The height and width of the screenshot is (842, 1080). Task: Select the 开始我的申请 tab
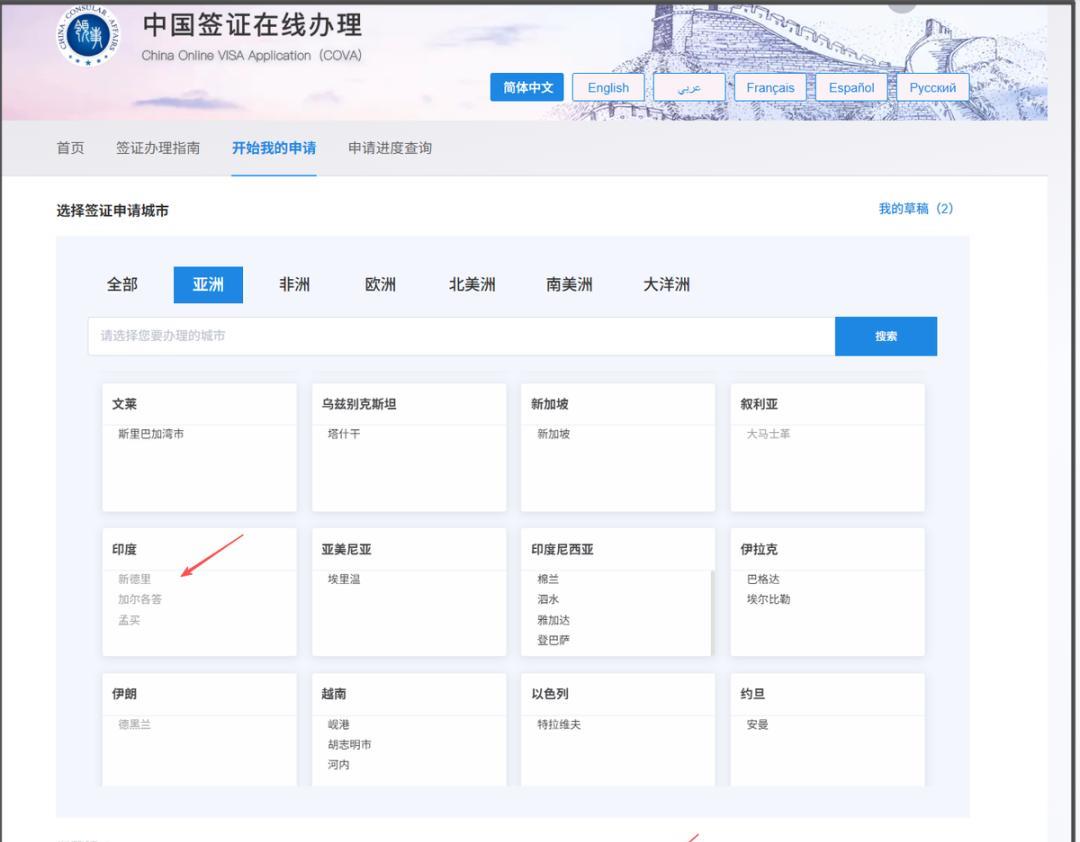click(274, 148)
